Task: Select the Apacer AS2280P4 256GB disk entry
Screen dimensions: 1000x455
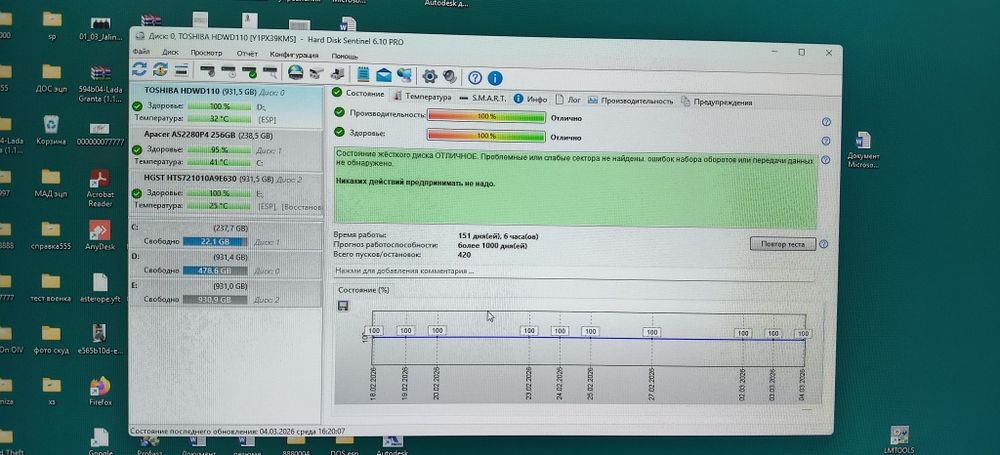Action: pos(226,149)
